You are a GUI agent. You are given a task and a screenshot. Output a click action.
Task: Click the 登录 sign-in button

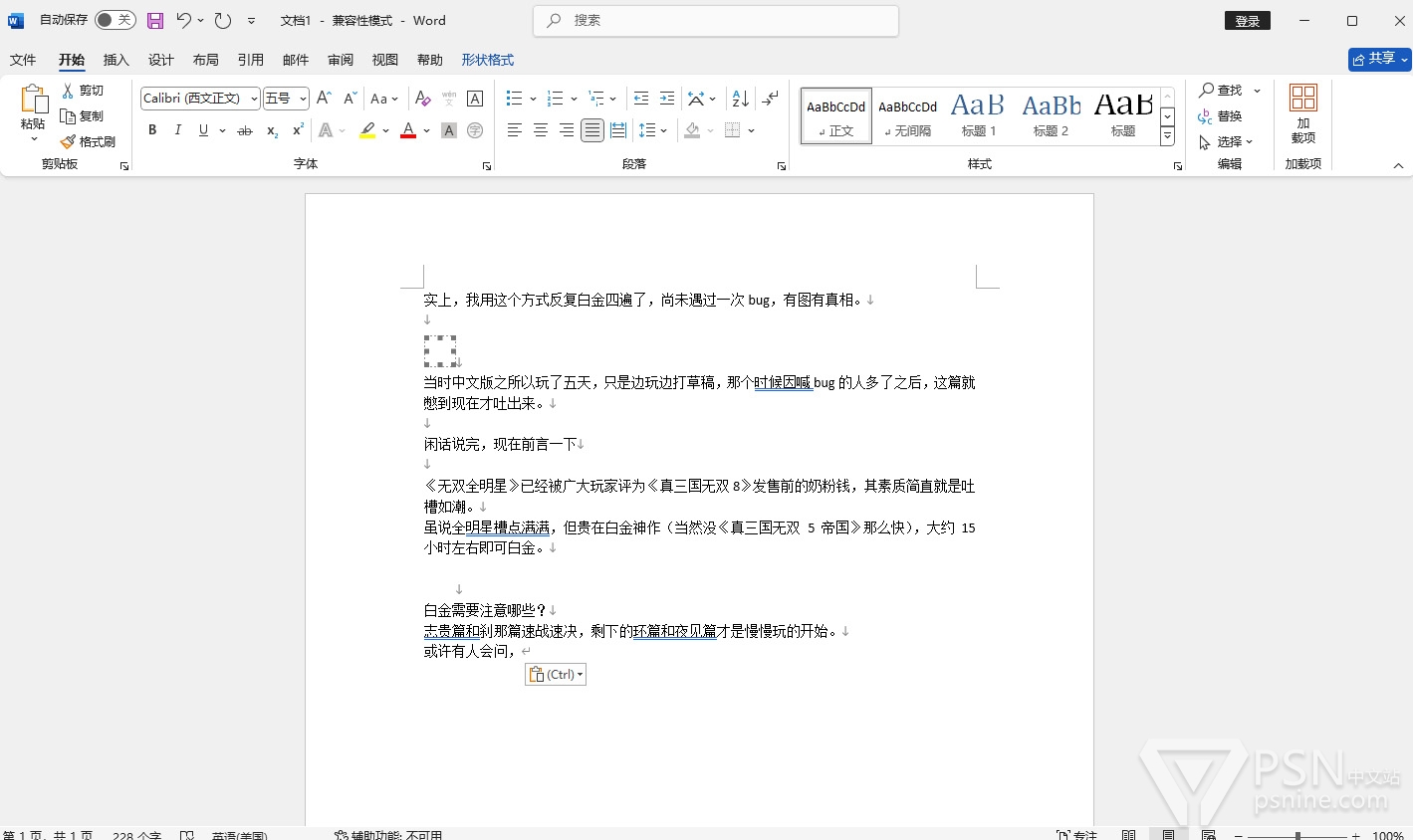pos(1248,21)
